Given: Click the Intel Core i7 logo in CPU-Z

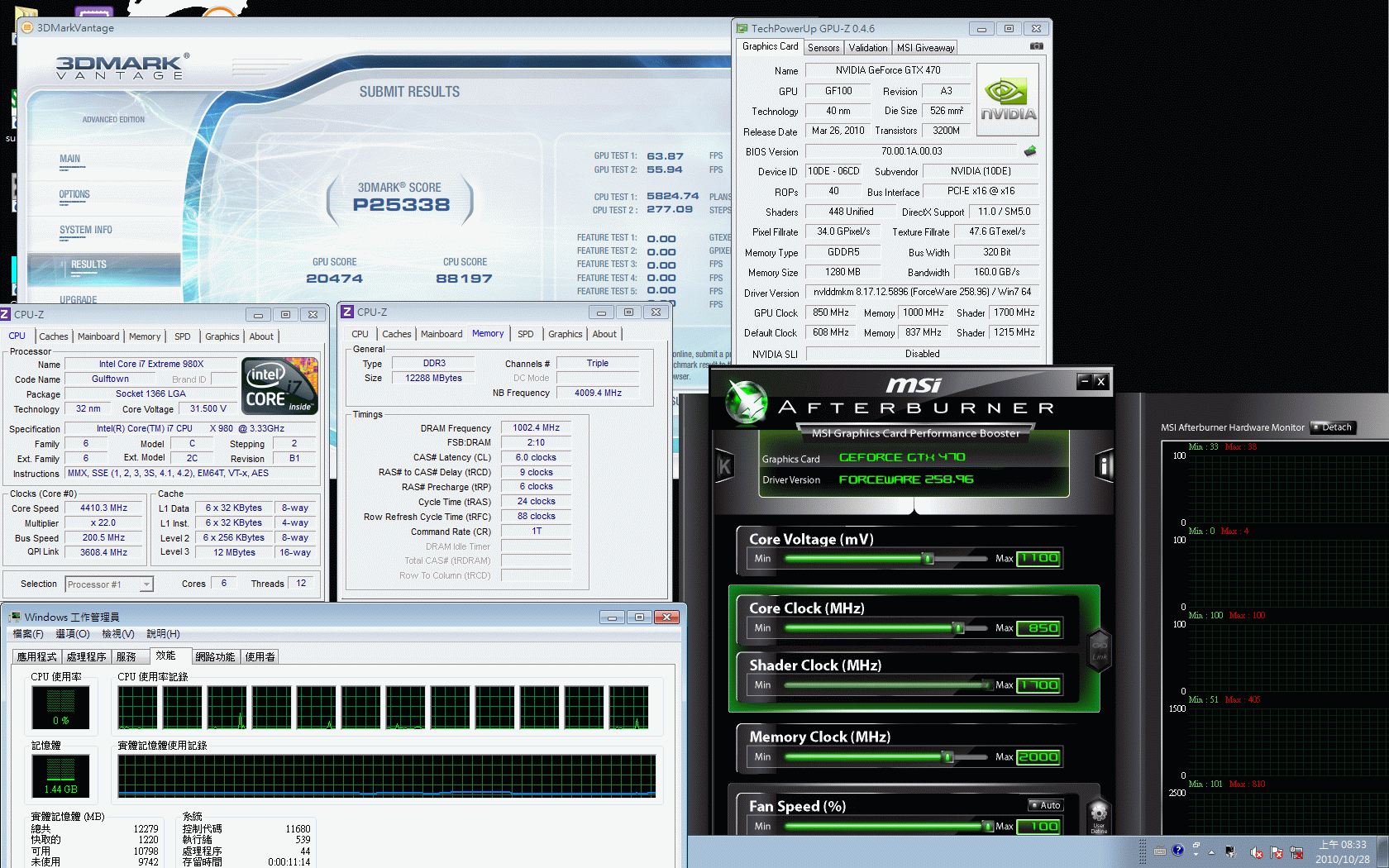Looking at the screenshot, I should (x=279, y=386).
